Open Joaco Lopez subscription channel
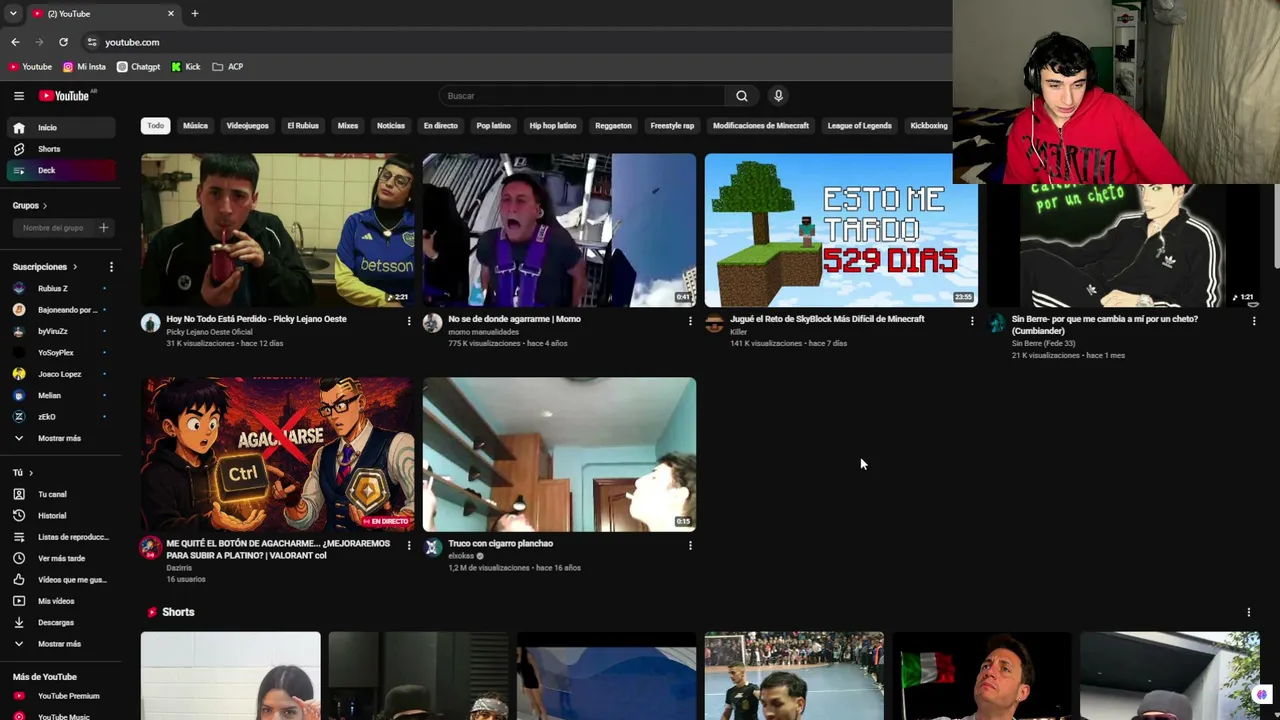This screenshot has width=1280, height=720. click(x=60, y=374)
